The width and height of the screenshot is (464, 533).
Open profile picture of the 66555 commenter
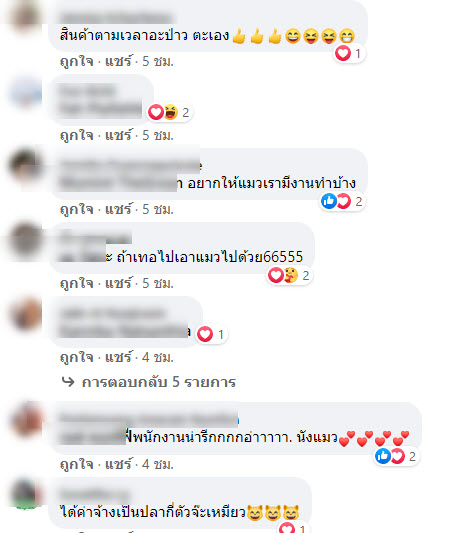tap(25, 241)
